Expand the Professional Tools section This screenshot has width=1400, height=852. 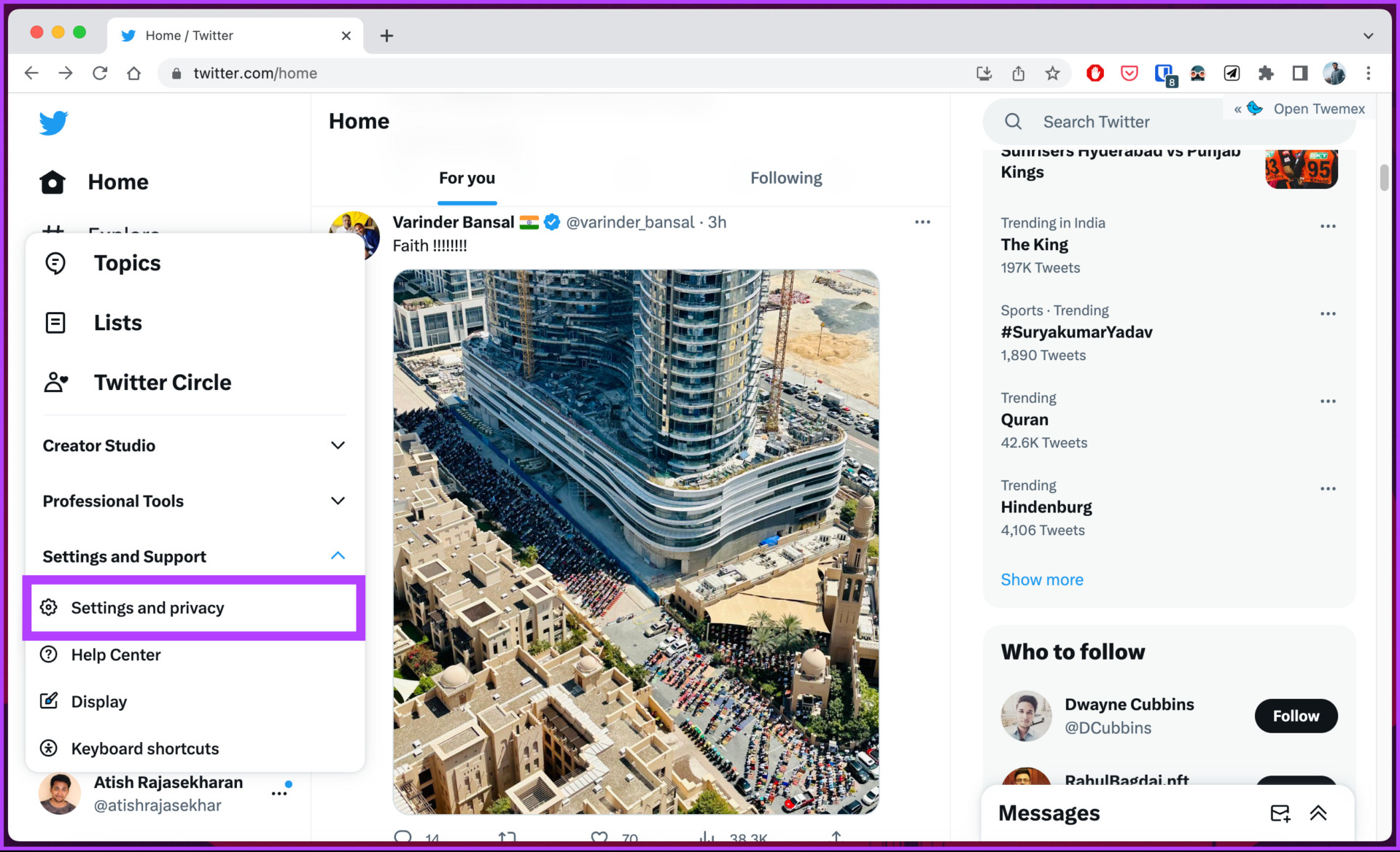coord(195,501)
